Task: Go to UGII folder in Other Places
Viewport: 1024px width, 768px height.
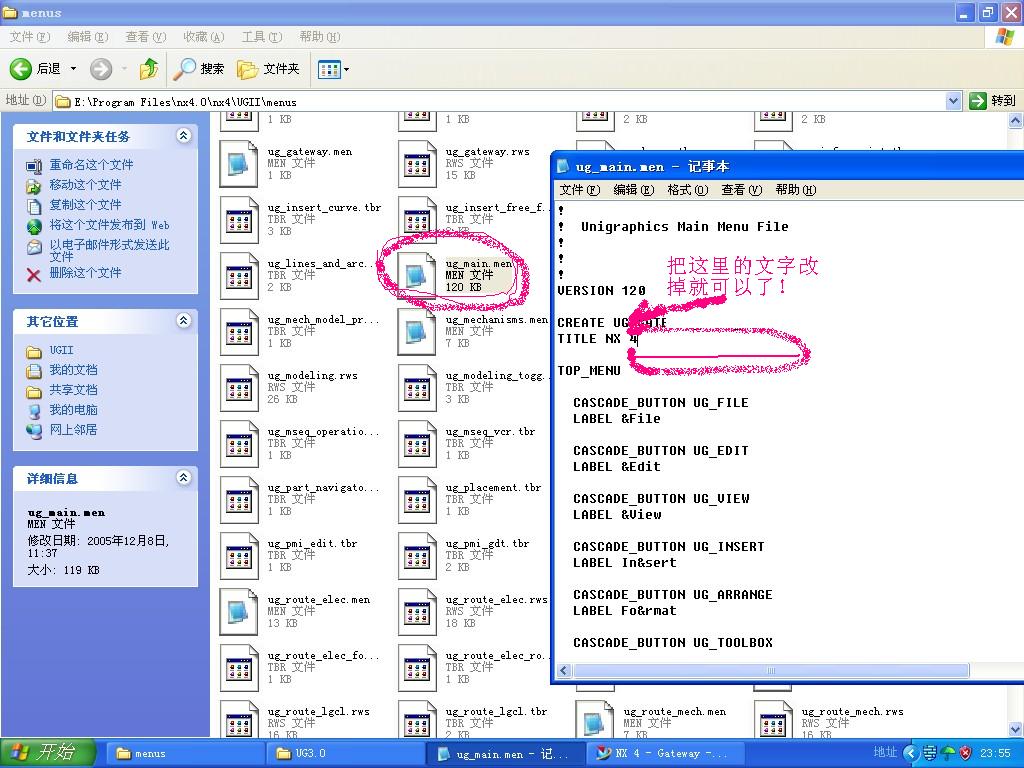Action: click(x=61, y=350)
